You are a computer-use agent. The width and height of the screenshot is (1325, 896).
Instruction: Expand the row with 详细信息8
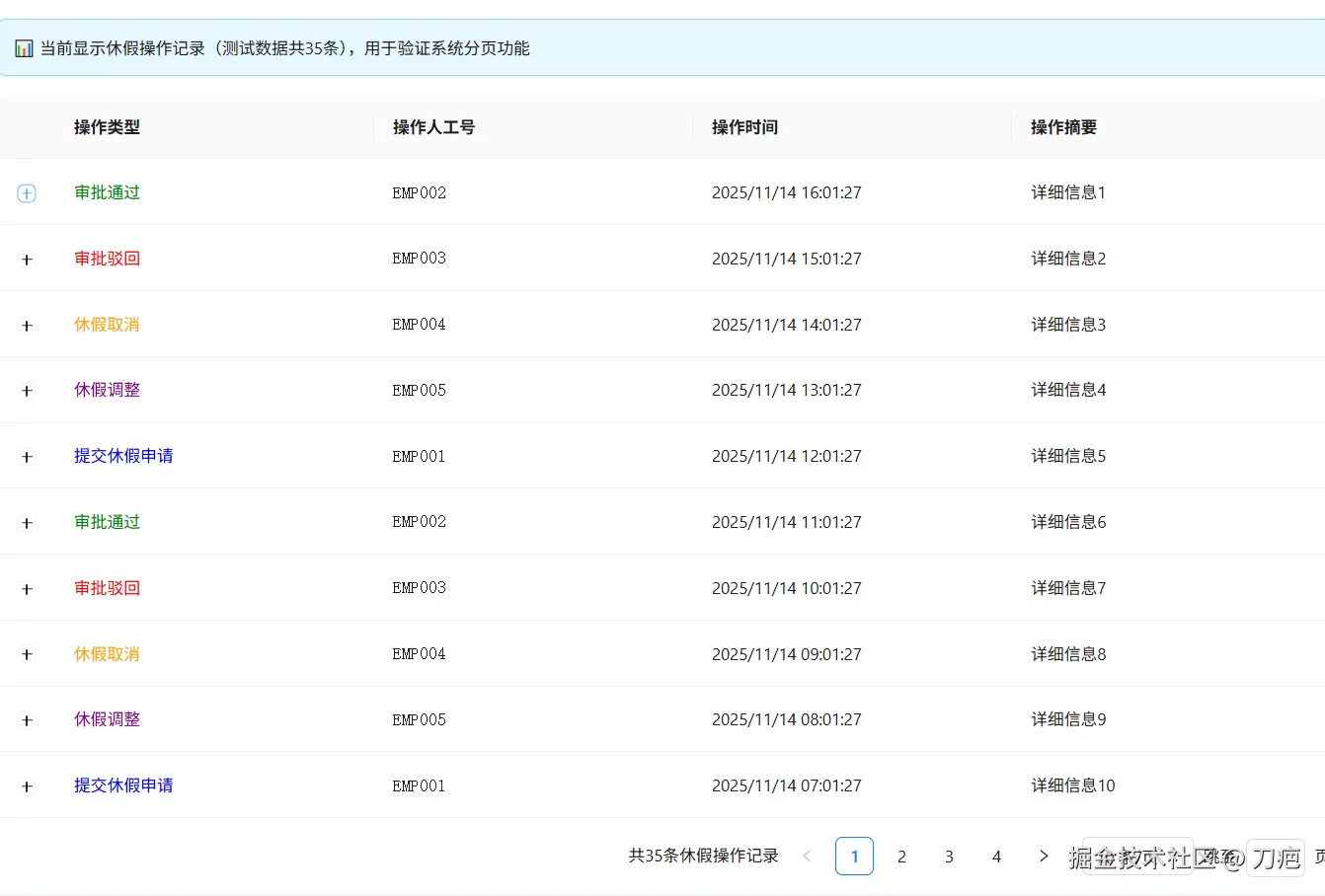pos(27,654)
